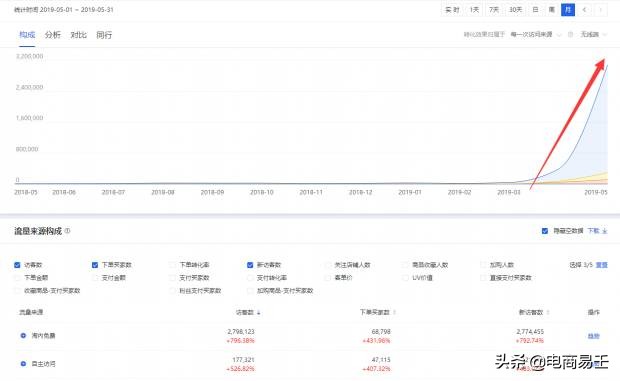
Task: Check the 下单转化率 metric checkbox
Action: [x=172, y=265]
